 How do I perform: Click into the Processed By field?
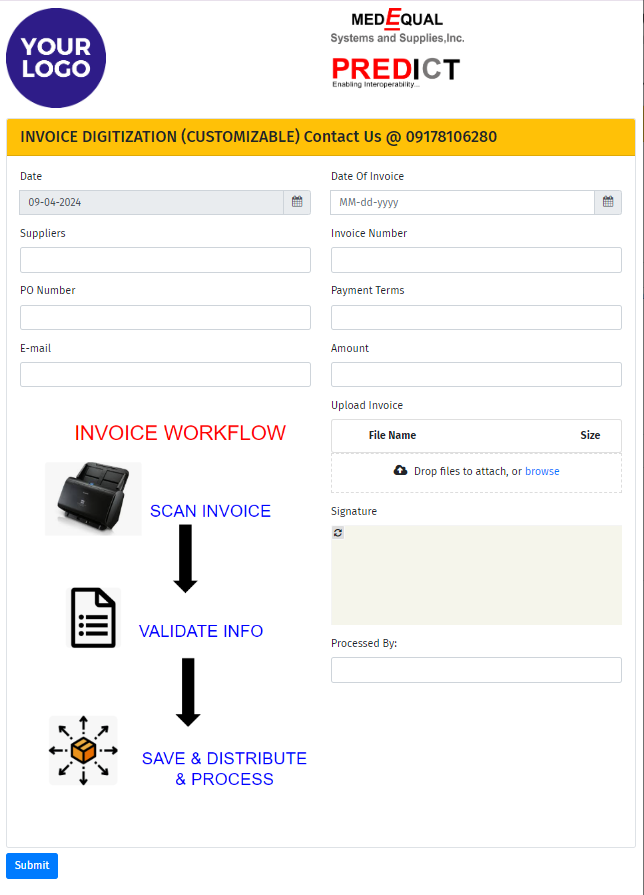click(476, 670)
